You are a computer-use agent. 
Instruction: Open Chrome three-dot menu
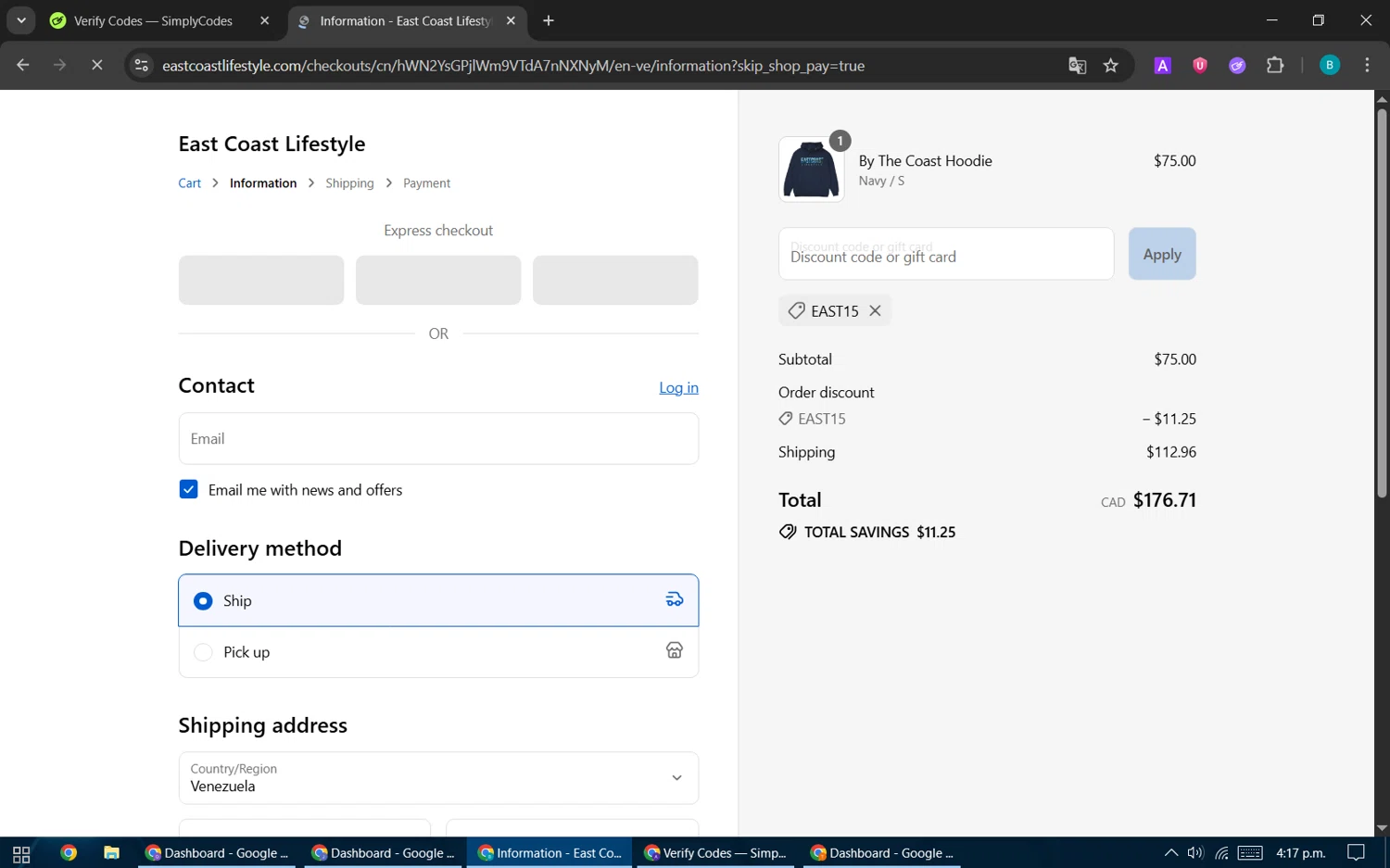tap(1367, 65)
